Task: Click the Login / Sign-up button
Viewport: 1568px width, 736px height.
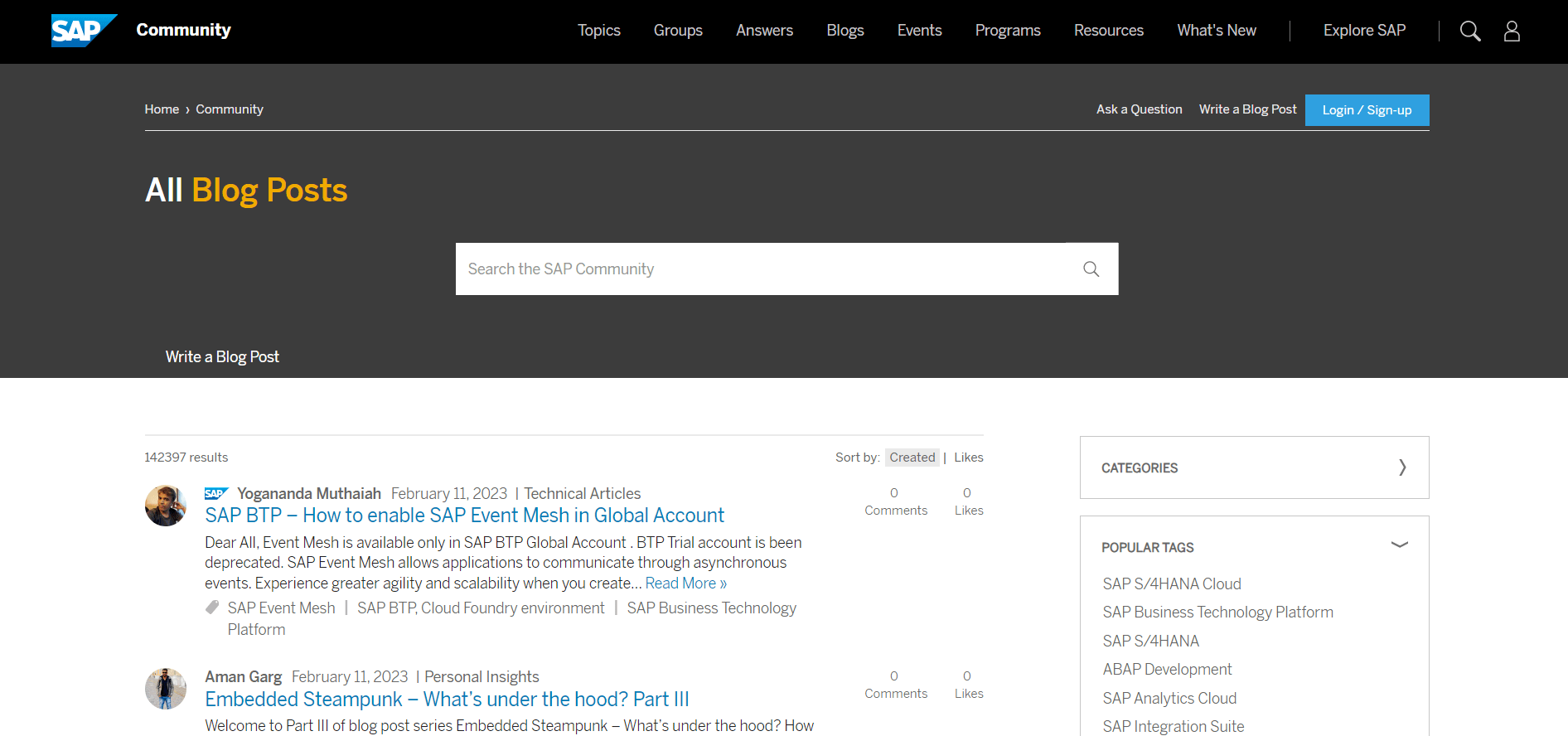Action: [1367, 110]
